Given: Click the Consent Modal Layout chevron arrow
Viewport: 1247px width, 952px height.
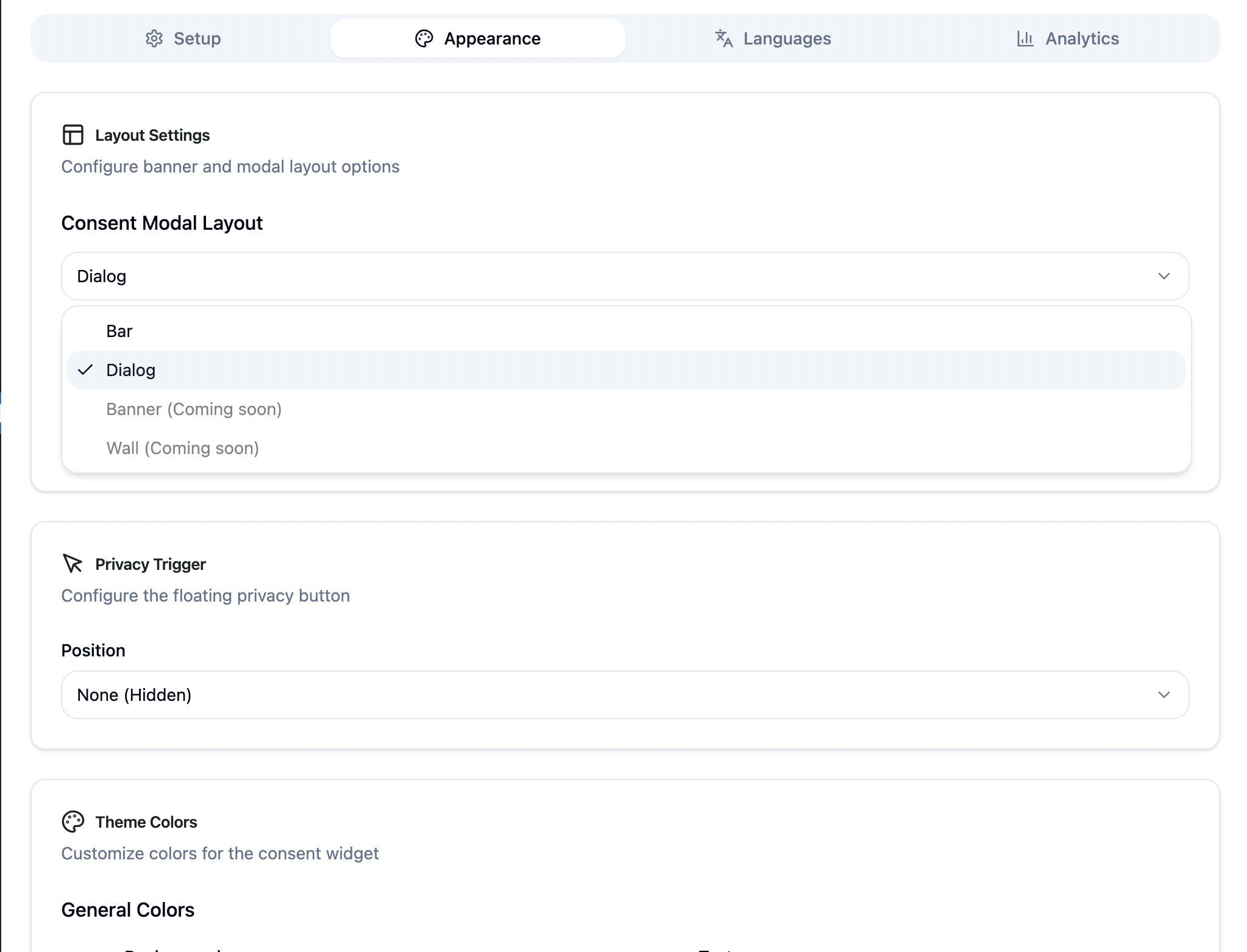Looking at the screenshot, I should click(x=1164, y=276).
